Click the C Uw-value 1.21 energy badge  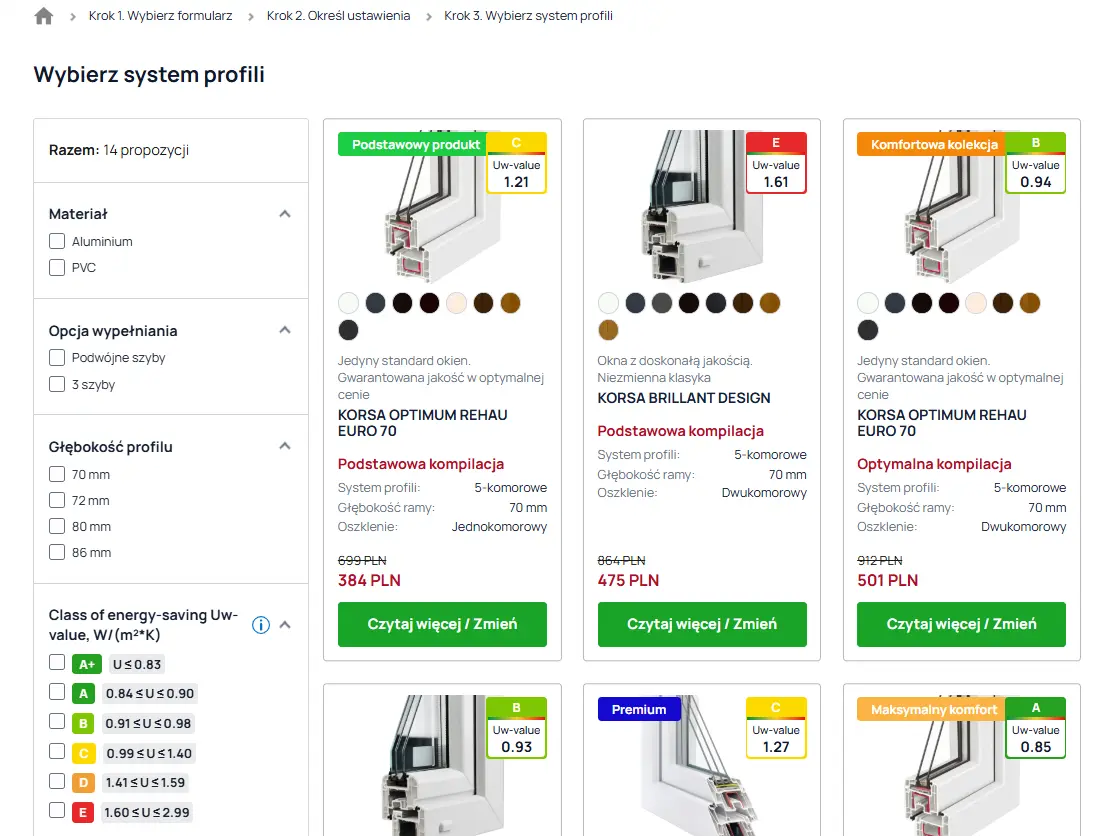[516, 163]
